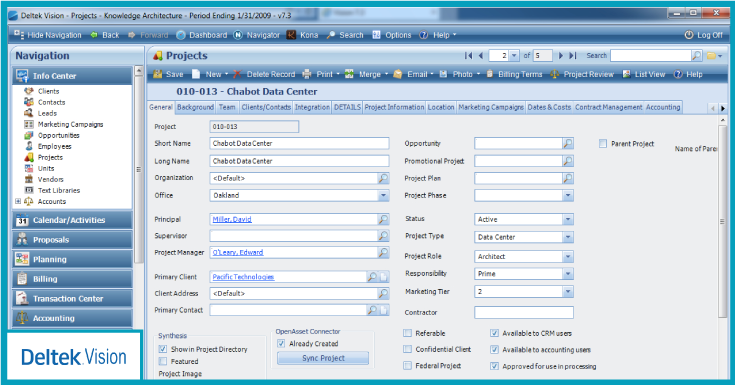This screenshot has width=735, height=385.
Task: Open Options in the top bar
Action: coord(391,35)
